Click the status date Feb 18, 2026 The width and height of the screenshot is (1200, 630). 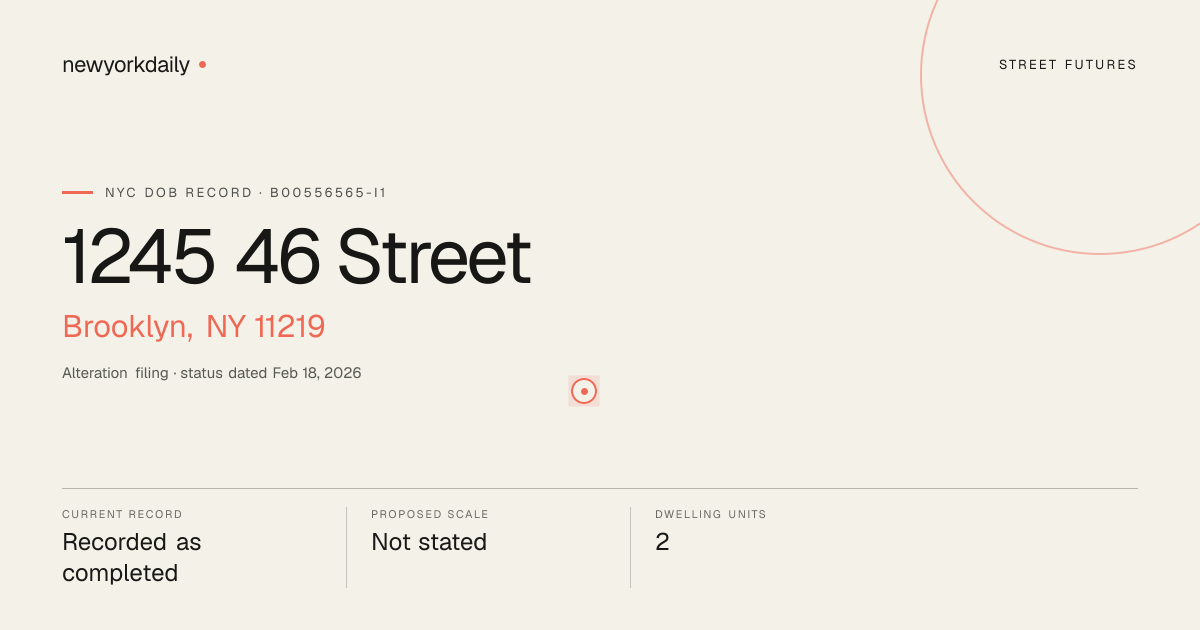click(x=317, y=373)
